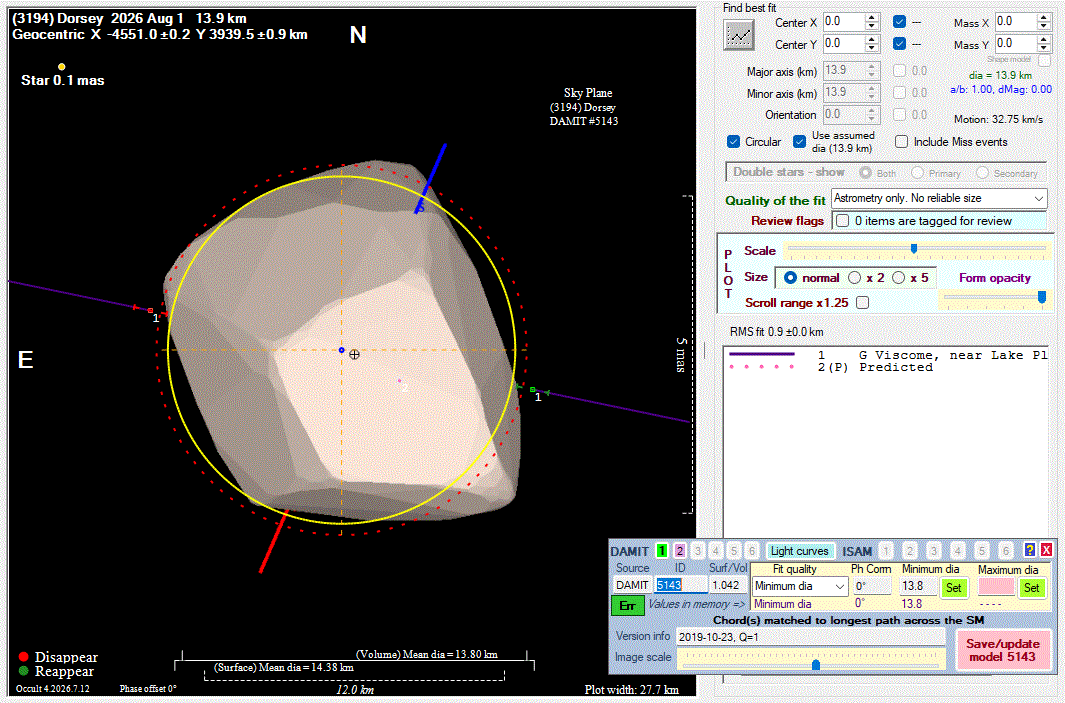The height and width of the screenshot is (703, 1065).
Task: Enable Include Miss events checkbox
Action: coord(901,141)
